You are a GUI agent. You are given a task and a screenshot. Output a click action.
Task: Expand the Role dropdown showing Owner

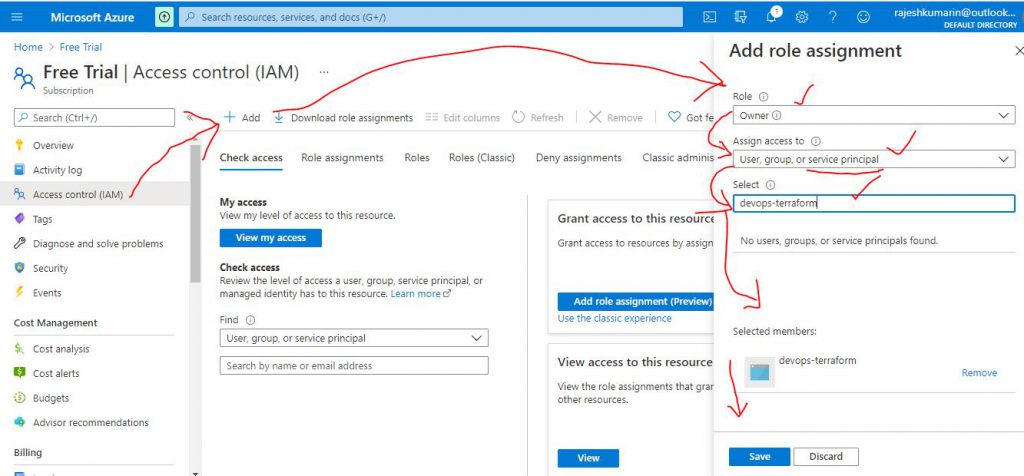coord(873,116)
